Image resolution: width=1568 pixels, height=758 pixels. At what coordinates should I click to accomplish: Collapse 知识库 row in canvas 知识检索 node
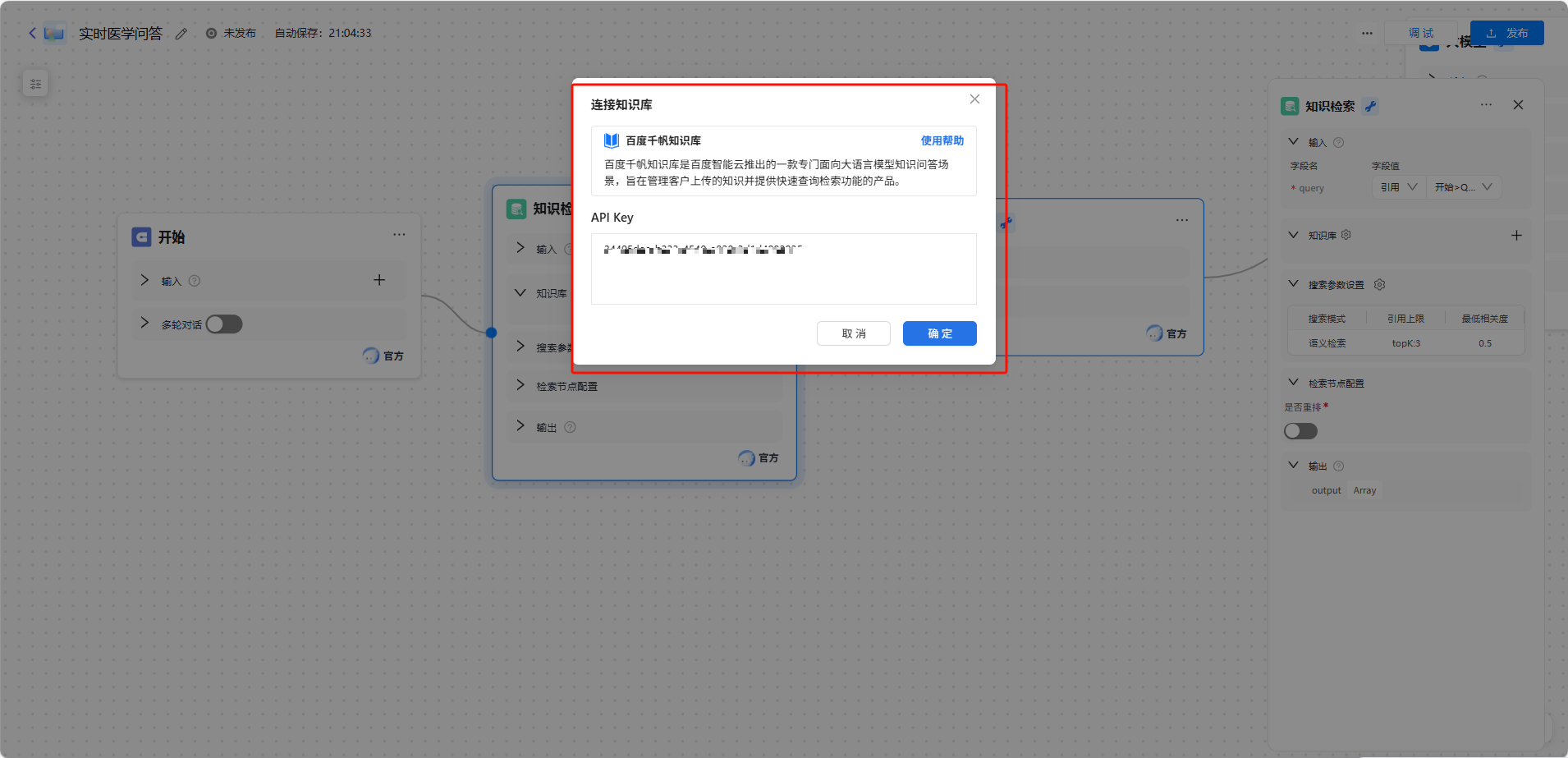point(520,292)
